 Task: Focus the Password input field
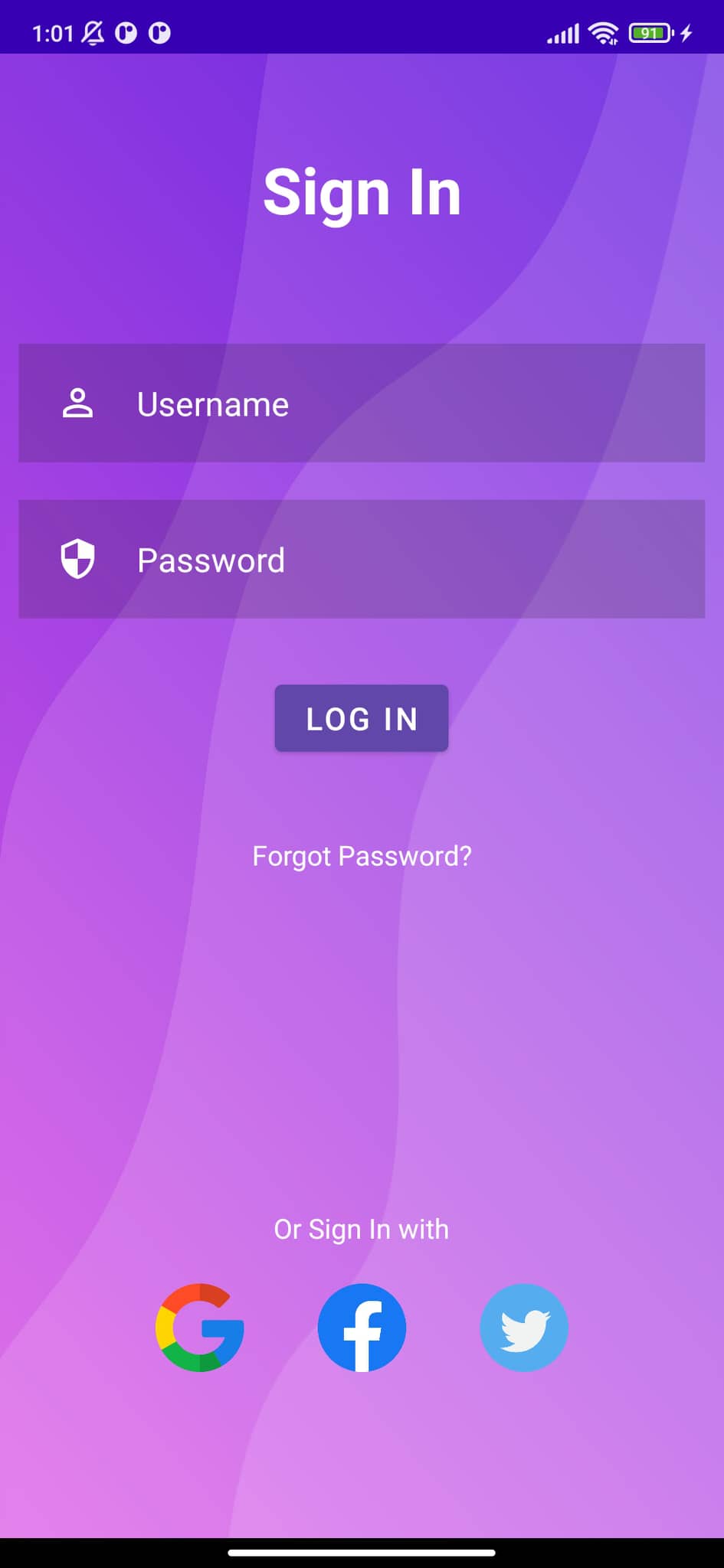pyautogui.click(x=362, y=559)
